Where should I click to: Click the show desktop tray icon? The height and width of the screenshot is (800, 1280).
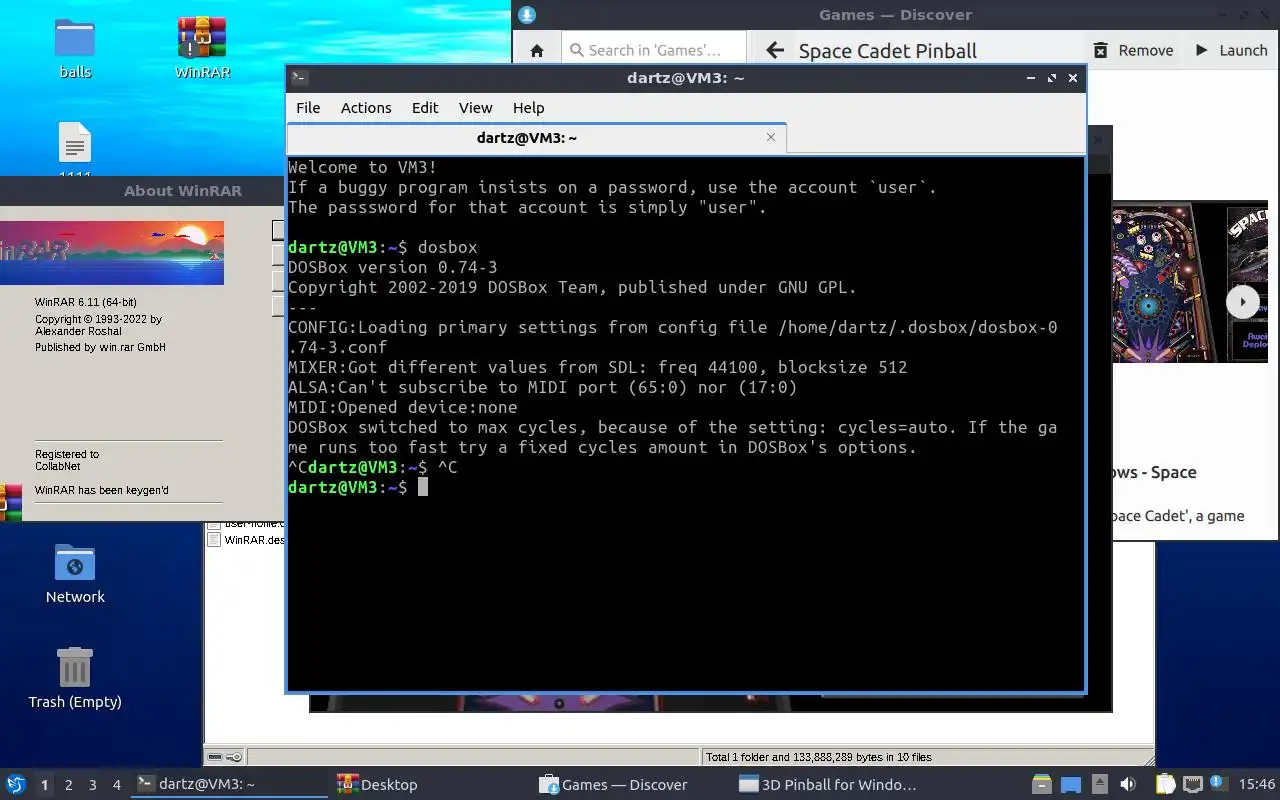tap(1071, 784)
